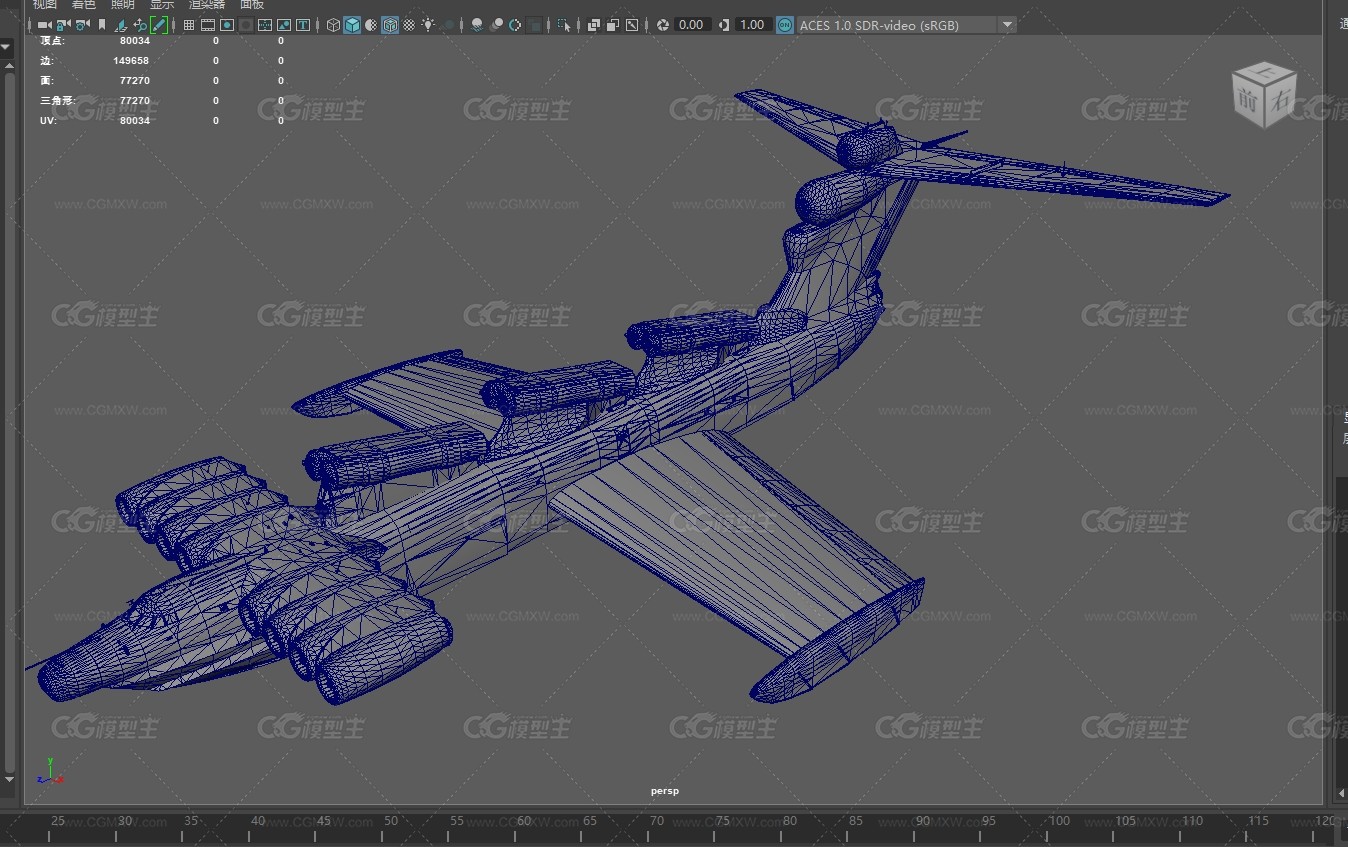Click the Image Plane icon
This screenshot has width=1348, height=847.
click(120, 25)
